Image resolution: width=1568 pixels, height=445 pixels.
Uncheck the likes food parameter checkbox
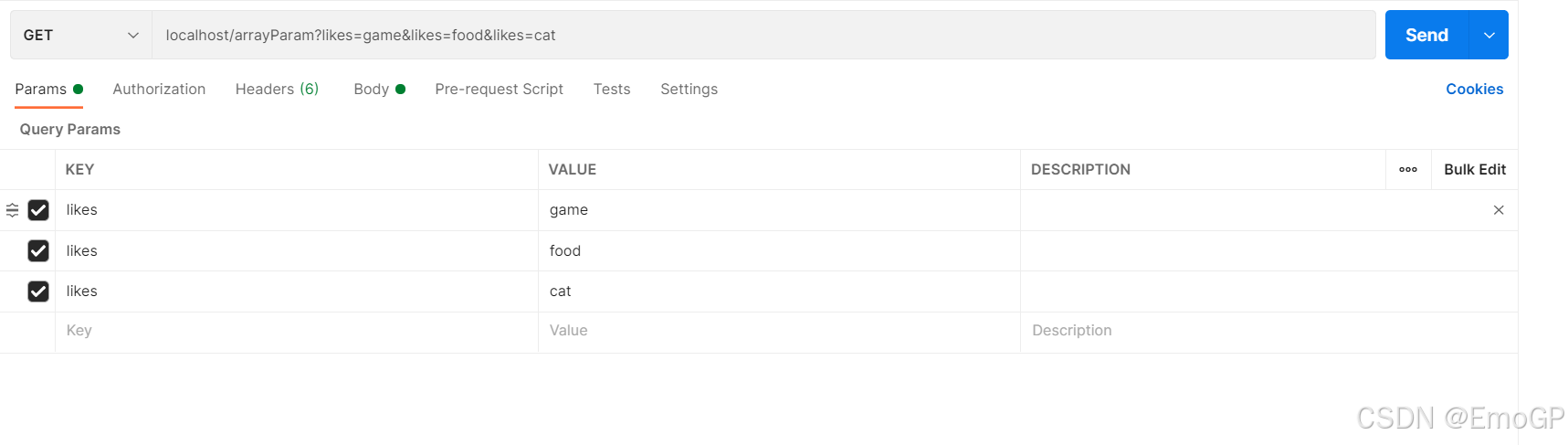point(38,250)
